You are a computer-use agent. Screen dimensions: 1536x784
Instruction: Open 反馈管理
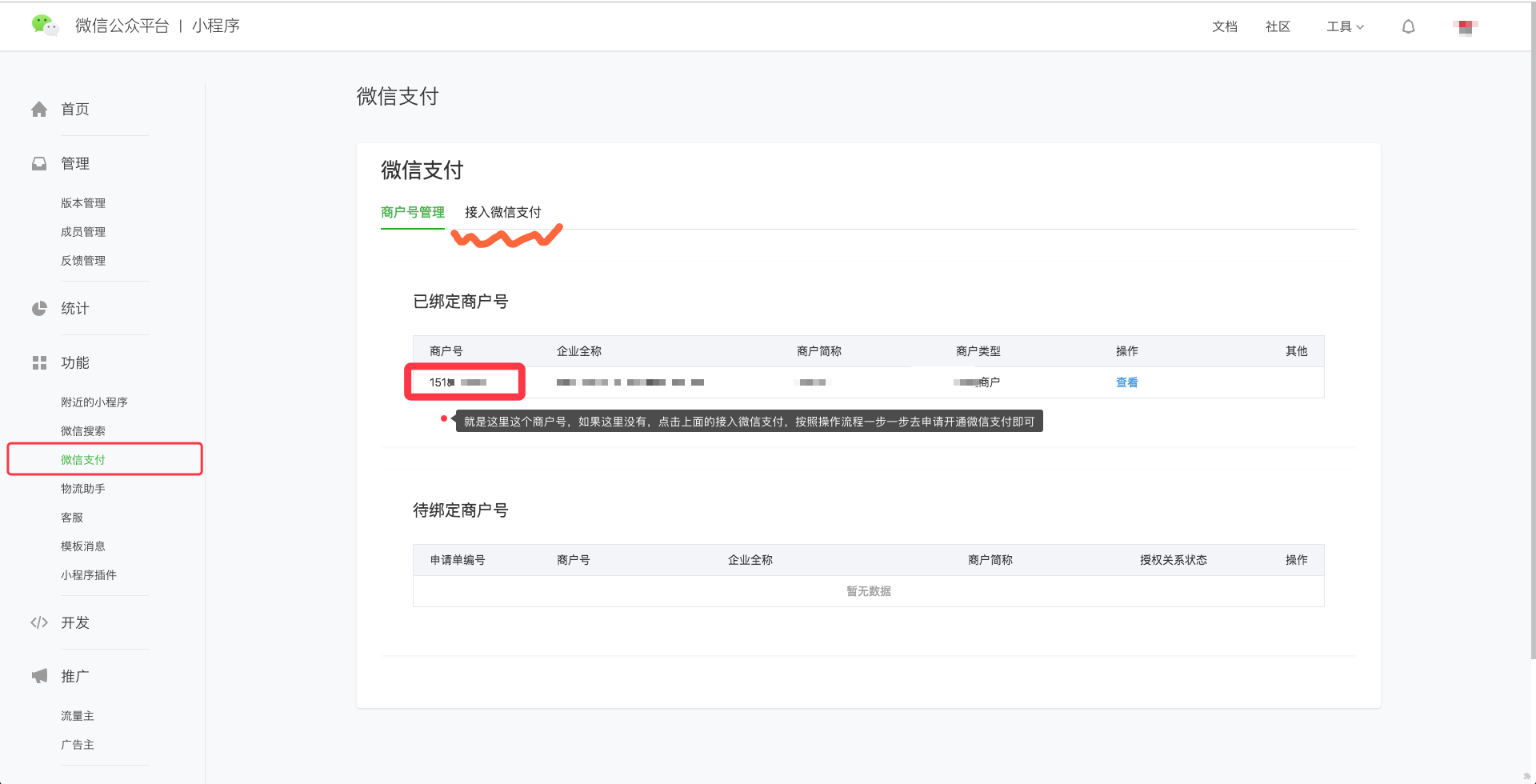point(83,261)
